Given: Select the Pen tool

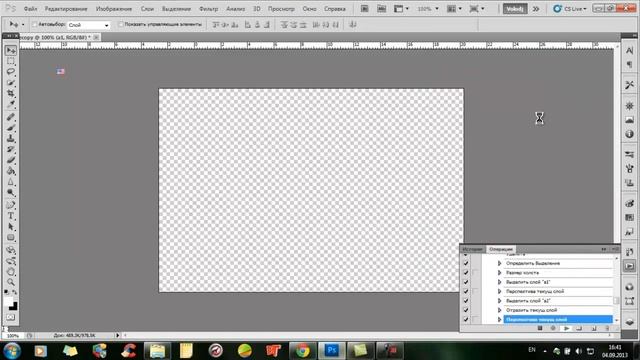Looking at the screenshot, I should click(11, 205).
